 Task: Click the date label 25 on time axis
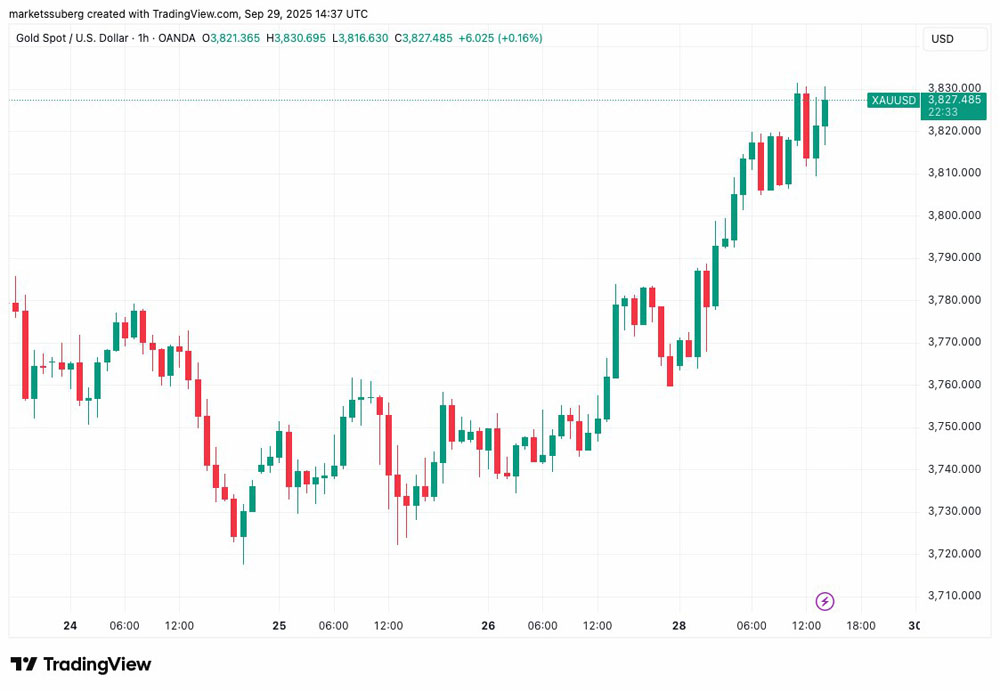tap(279, 626)
